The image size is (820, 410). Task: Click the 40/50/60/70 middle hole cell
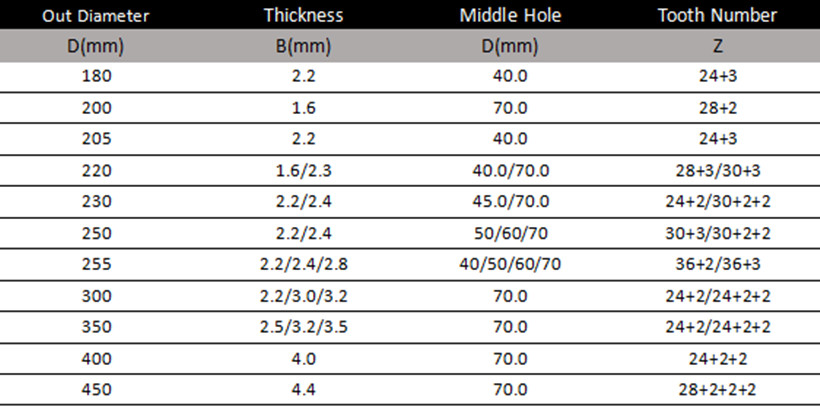tap(510, 264)
